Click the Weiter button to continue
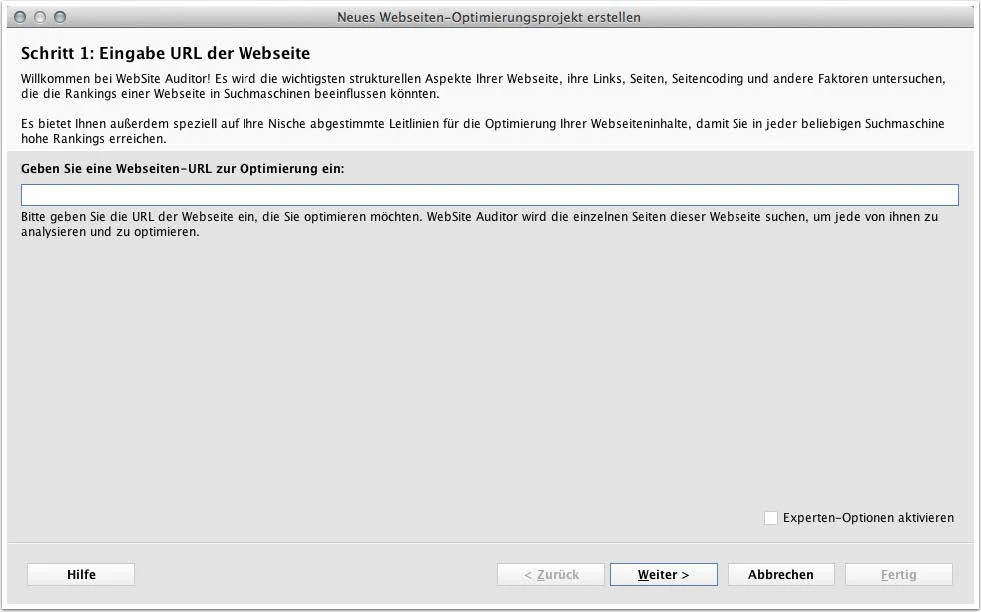The height and width of the screenshot is (612, 981). point(663,574)
